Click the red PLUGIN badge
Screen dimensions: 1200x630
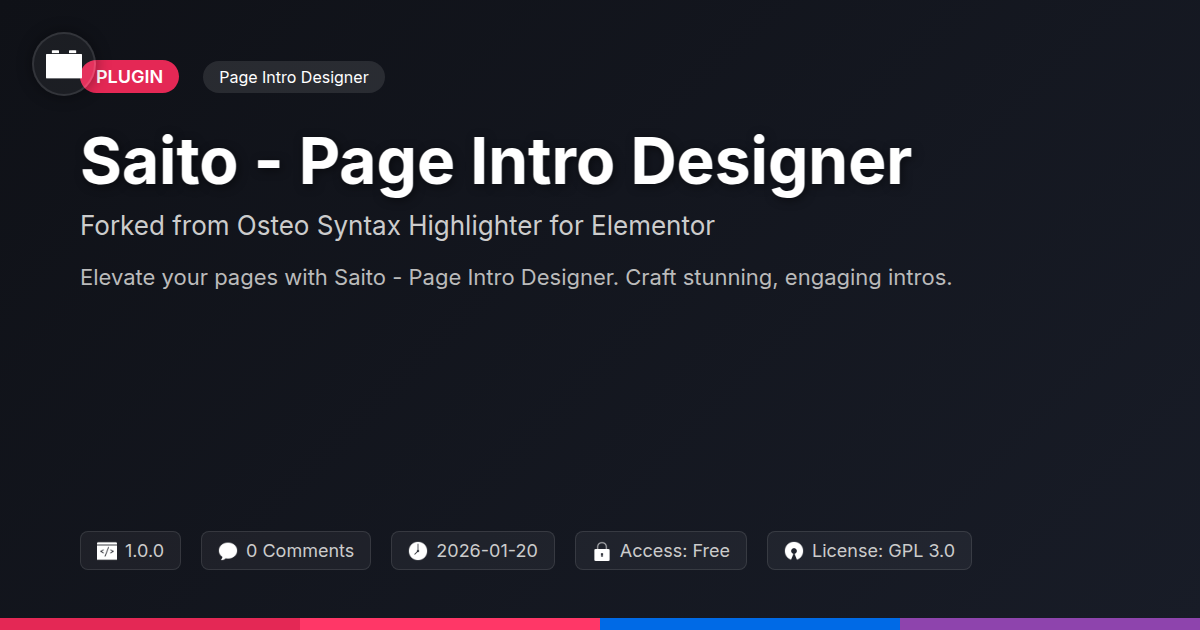point(130,77)
